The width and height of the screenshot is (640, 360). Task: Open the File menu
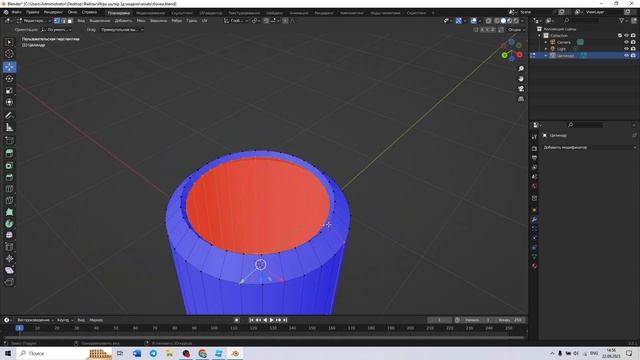coord(17,12)
